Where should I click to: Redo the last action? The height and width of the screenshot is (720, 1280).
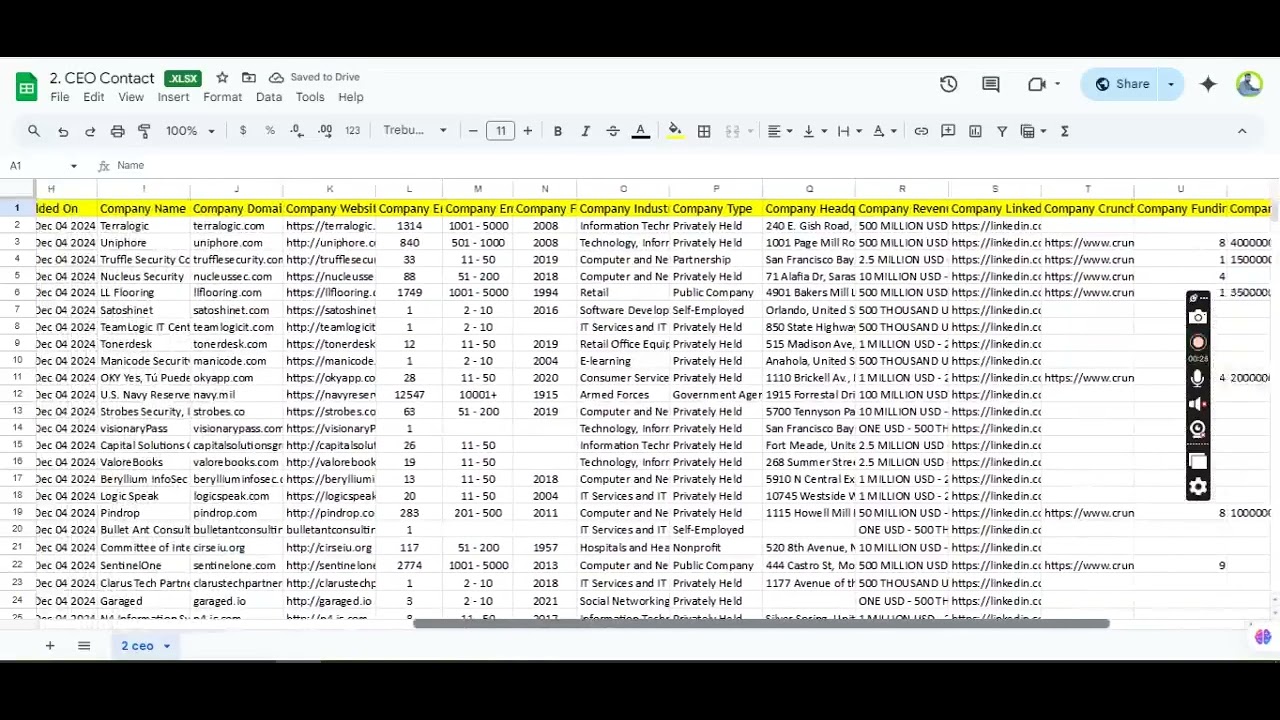(90, 131)
